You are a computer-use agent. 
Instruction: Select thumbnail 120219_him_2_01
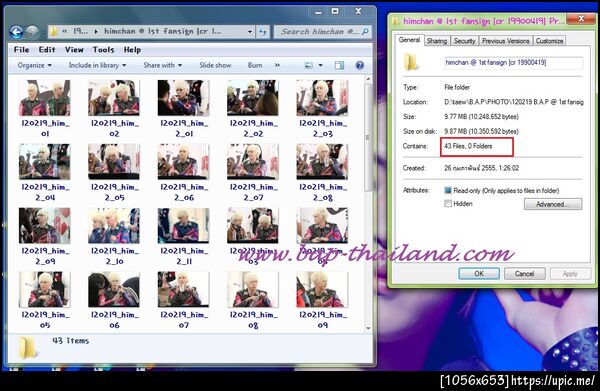click(x=184, y=98)
